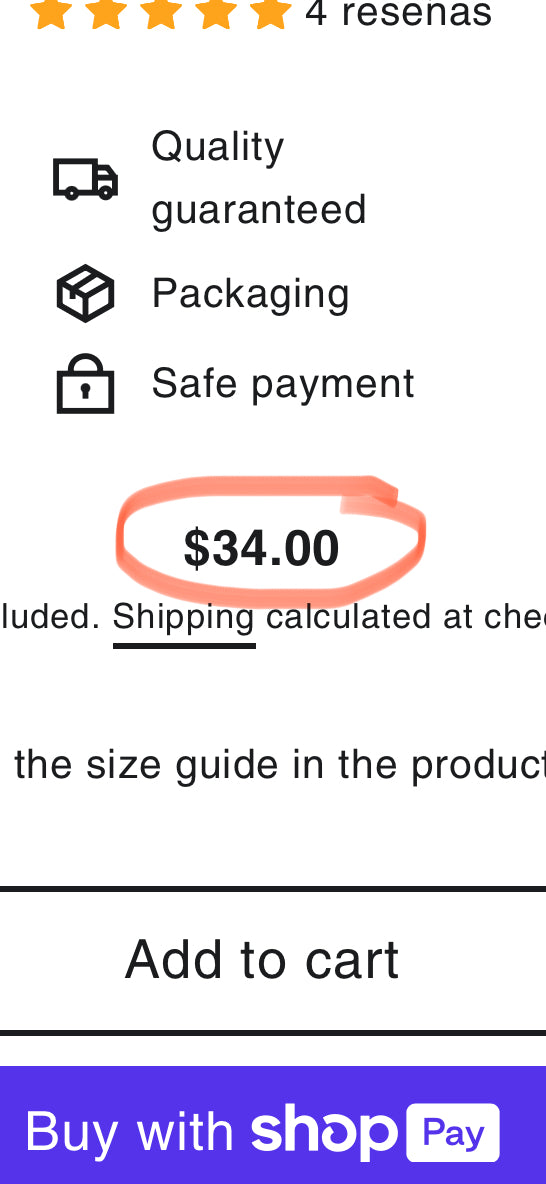This screenshot has width=546, height=1184.
Task: Select the Safe payment text
Action: click(282, 383)
